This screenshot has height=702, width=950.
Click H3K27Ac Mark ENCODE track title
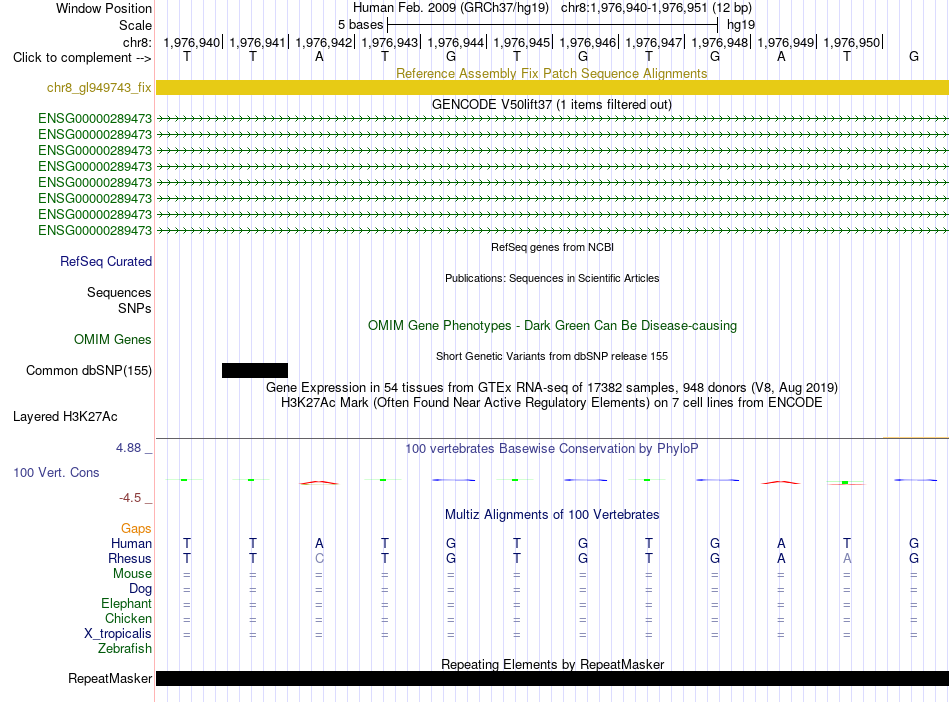coord(552,403)
